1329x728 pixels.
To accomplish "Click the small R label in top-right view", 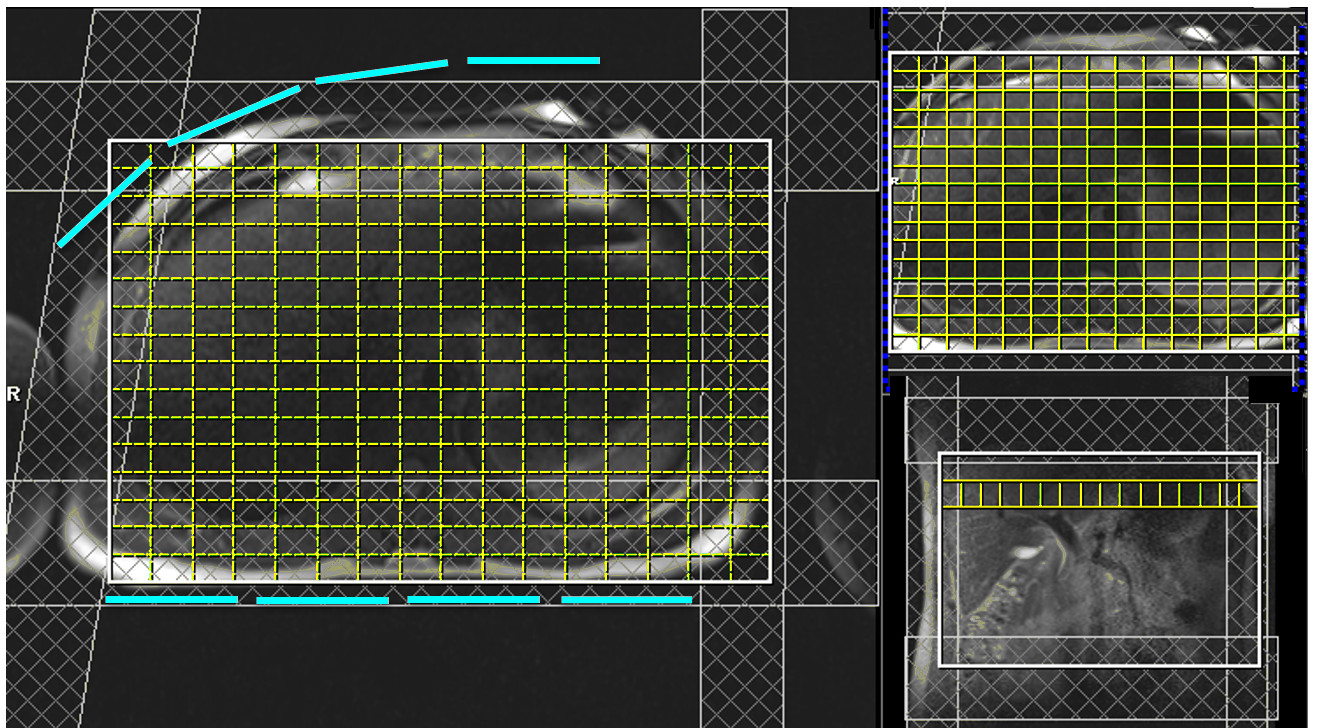I will [894, 182].
